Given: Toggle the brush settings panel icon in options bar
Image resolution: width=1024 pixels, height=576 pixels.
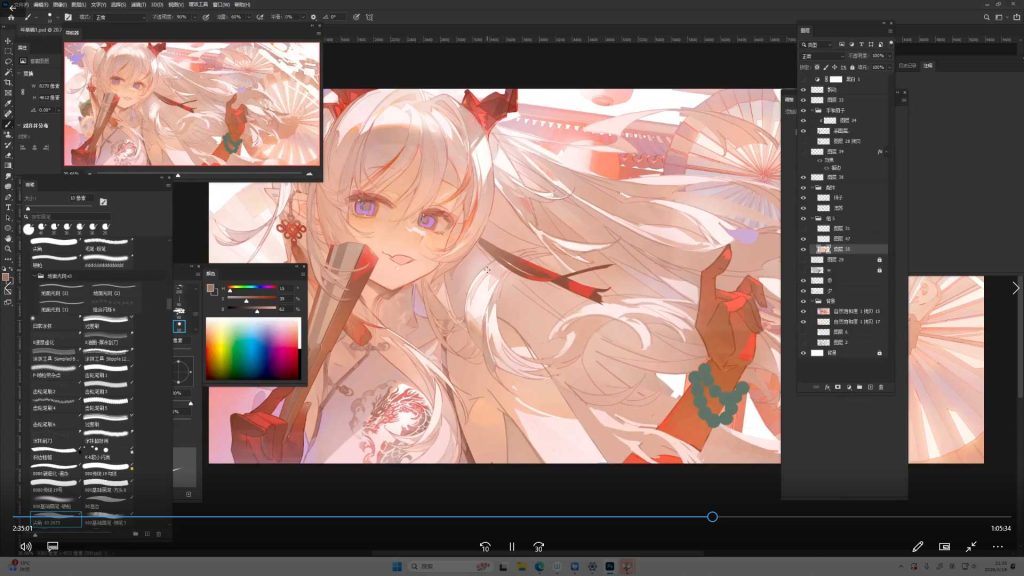Looking at the screenshot, I should click(x=68, y=17).
